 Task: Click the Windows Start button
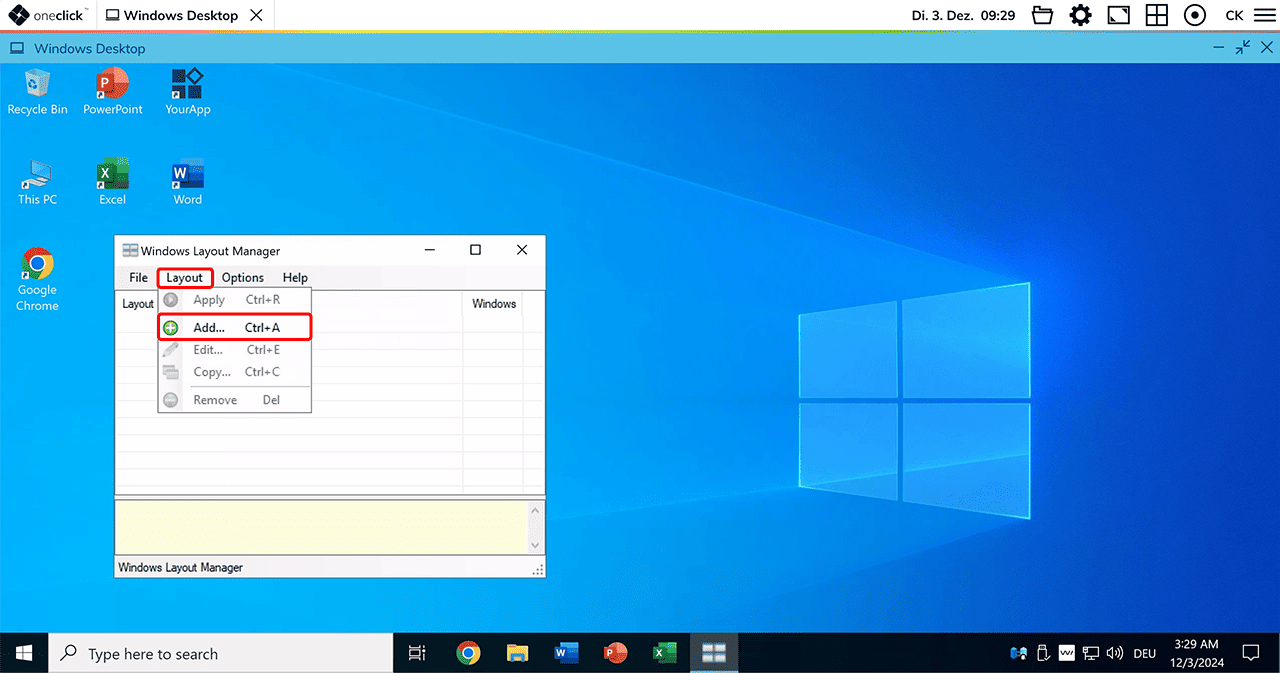[24, 654]
